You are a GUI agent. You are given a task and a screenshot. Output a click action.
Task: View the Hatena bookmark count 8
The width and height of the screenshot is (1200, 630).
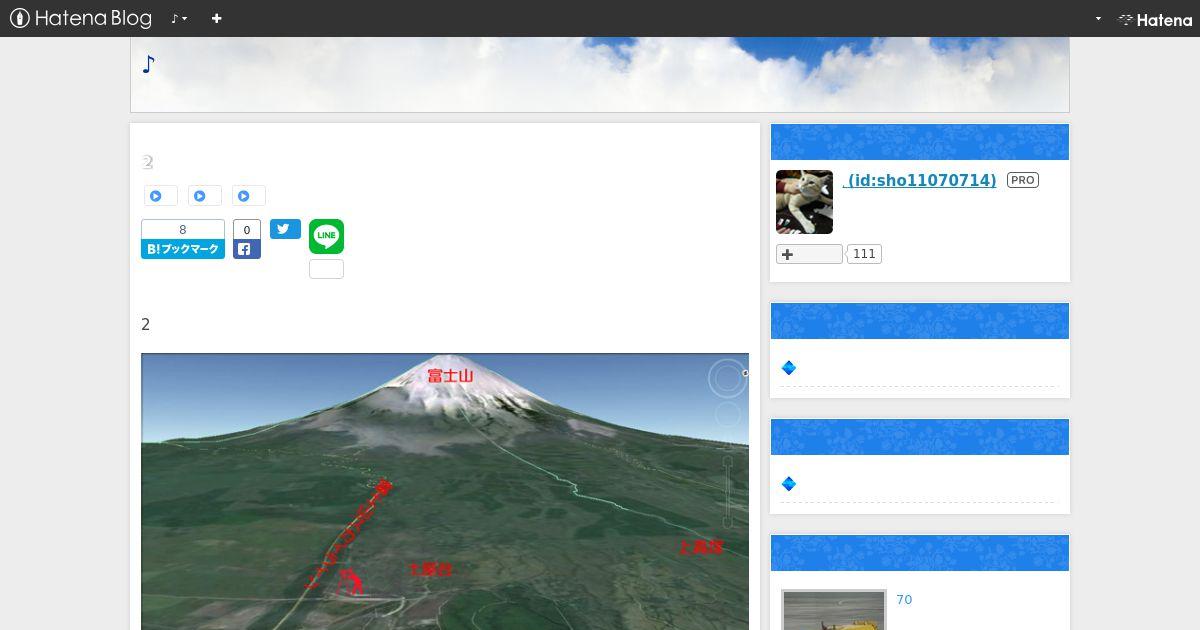pos(182,230)
